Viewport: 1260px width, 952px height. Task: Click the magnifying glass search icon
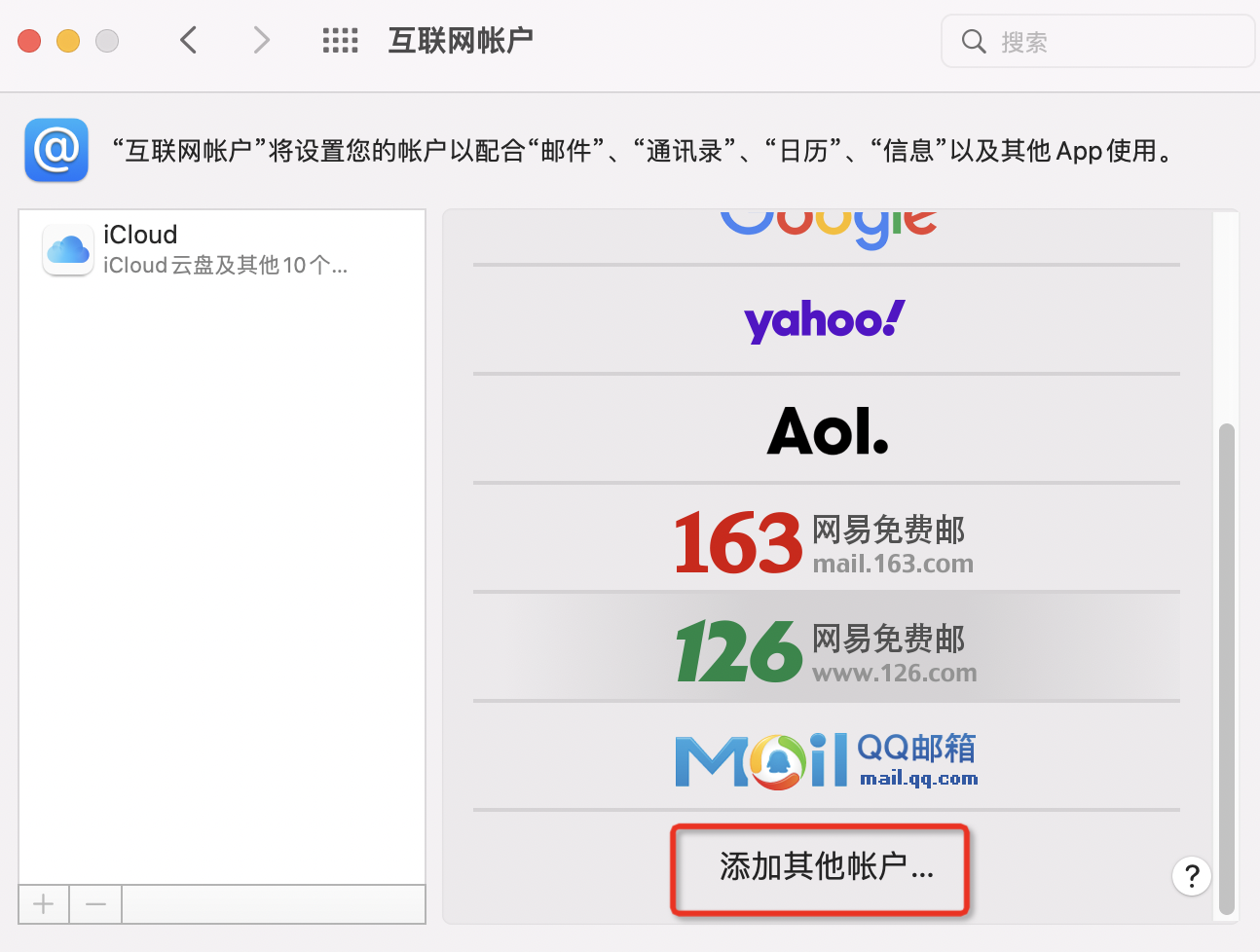tap(974, 41)
